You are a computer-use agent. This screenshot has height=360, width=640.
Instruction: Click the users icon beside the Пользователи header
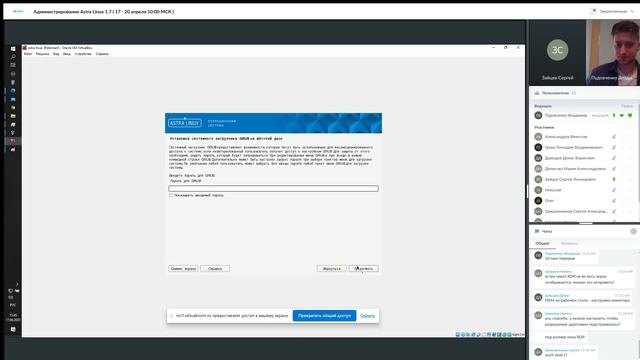pyautogui.click(x=537, y=93)
